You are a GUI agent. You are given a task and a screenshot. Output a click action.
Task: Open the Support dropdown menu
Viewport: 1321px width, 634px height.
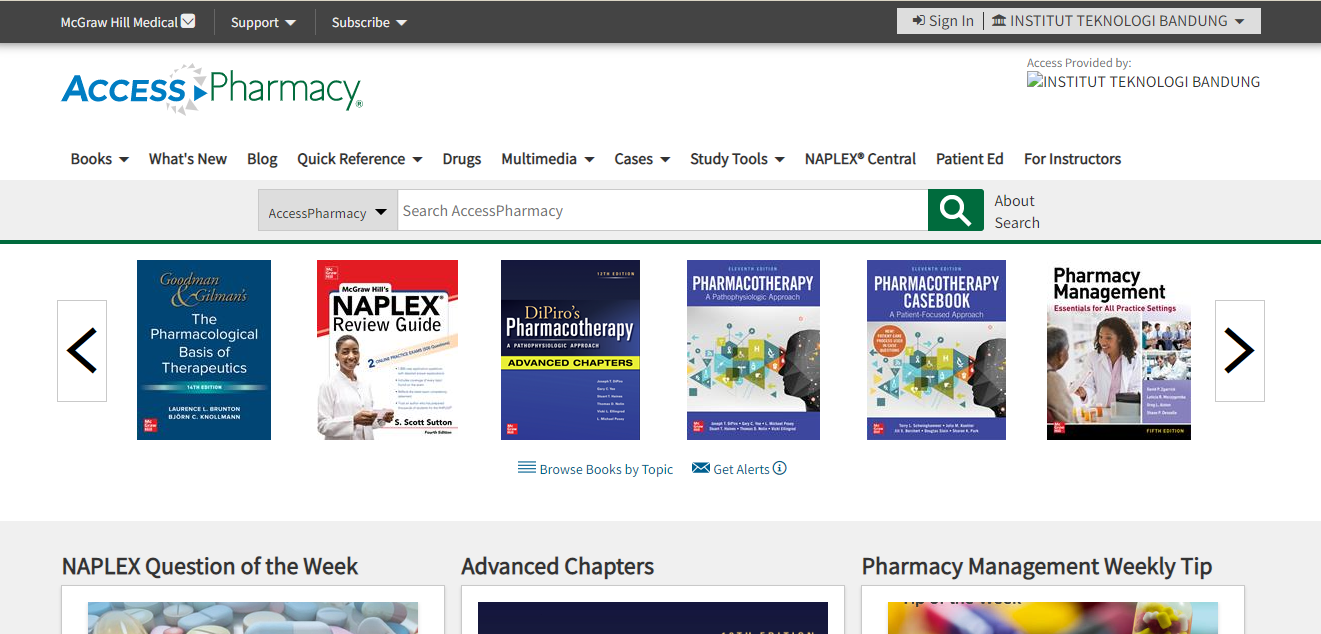pos(263,22)
